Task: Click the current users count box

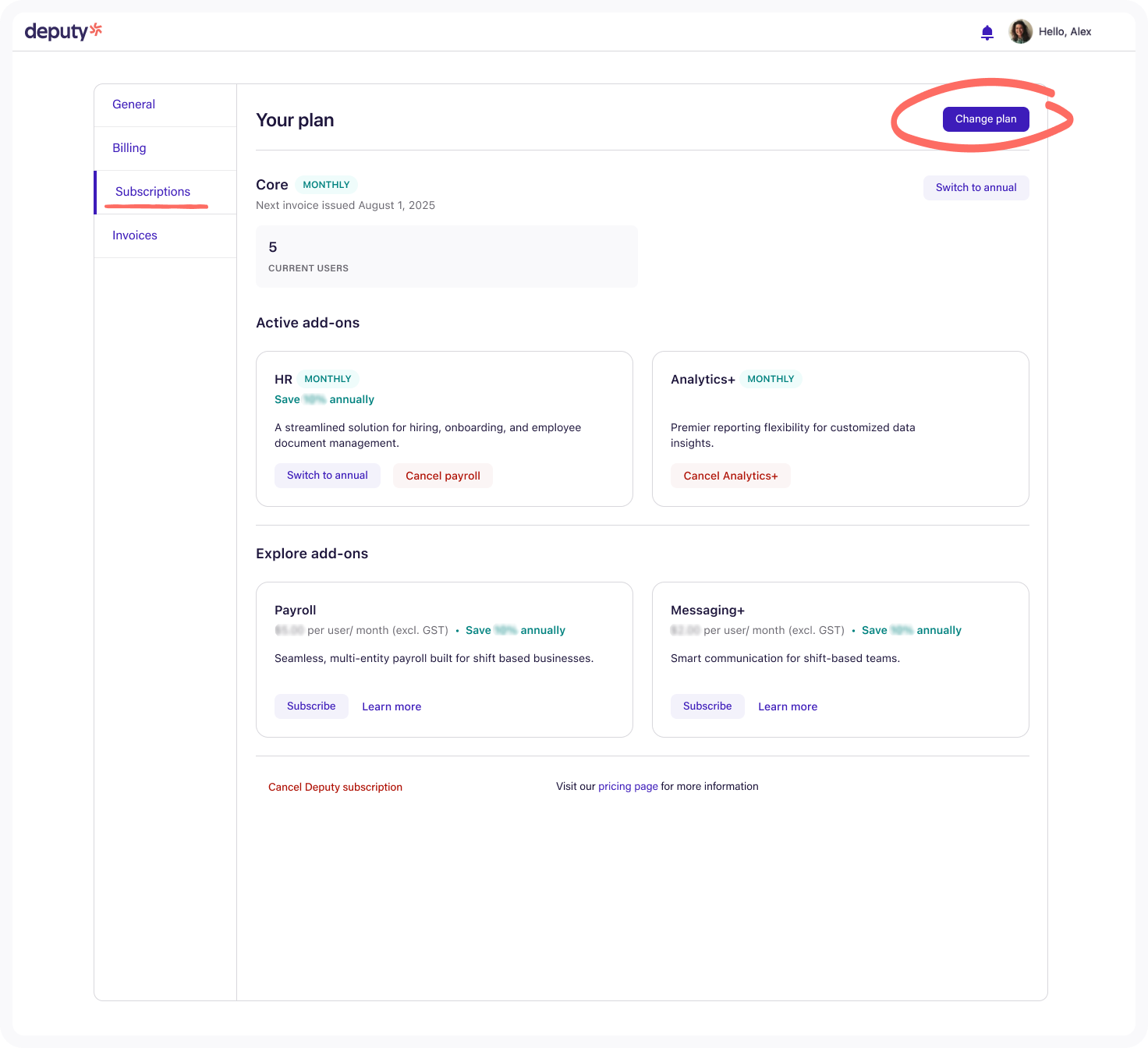Action: click(446, 257)
